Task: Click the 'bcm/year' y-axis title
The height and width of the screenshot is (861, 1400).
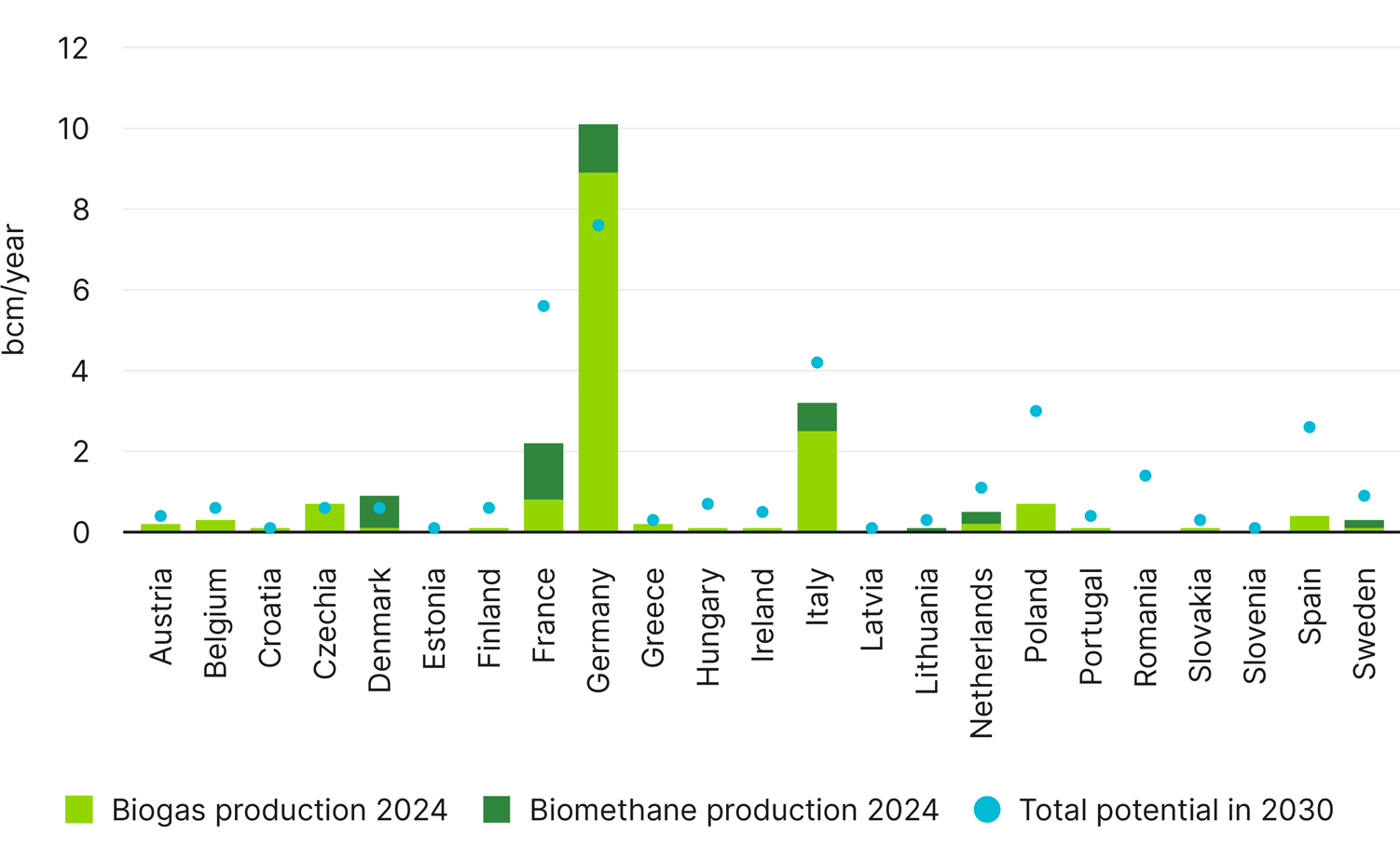Action: pyautogui.click(x=13, y=290)
